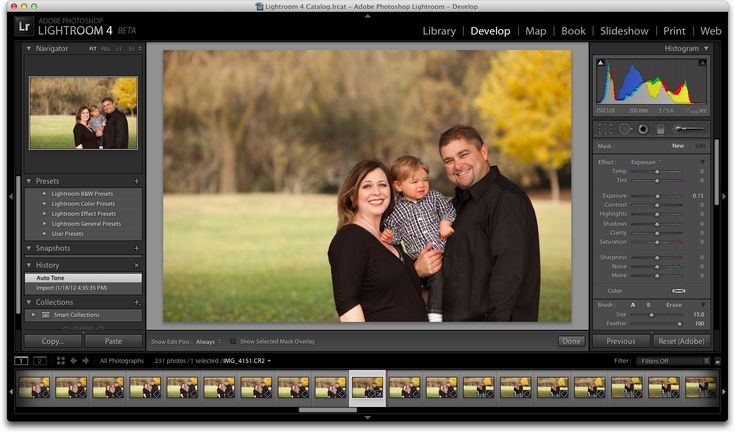
Task: Hide the filmstrip with bottom arrow
Action: pyautogui.click(x=368, y=417)
